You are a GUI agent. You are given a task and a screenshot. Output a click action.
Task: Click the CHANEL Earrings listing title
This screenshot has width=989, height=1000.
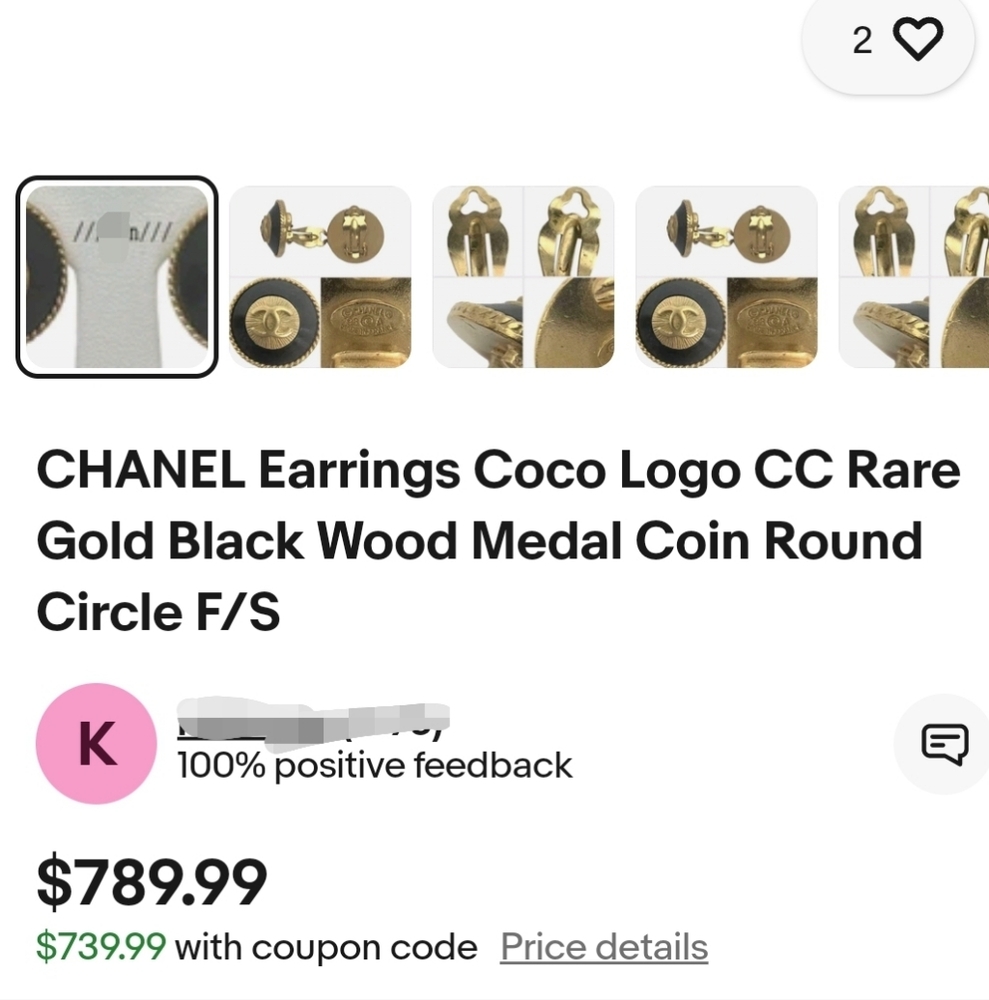pos(494,538)
